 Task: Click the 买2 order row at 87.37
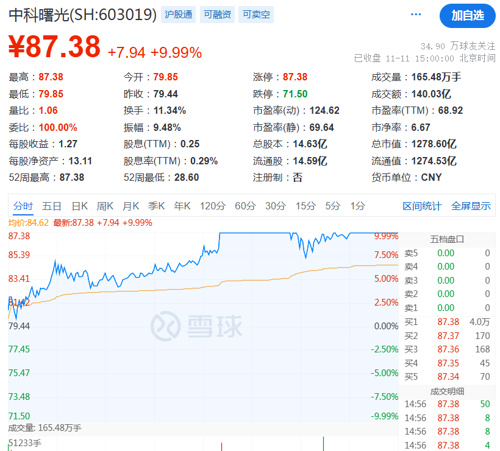(447, 336)
